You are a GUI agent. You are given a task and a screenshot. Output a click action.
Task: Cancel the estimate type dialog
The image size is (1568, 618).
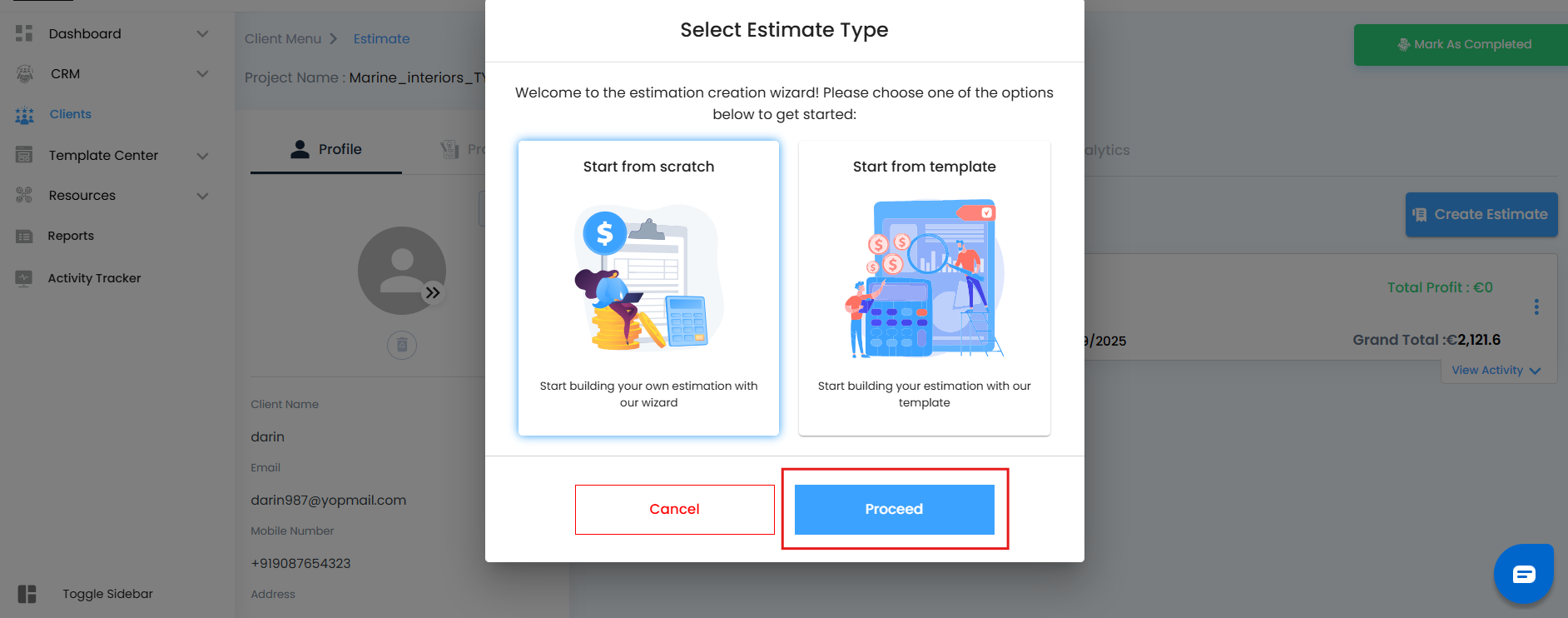(674, 509)
